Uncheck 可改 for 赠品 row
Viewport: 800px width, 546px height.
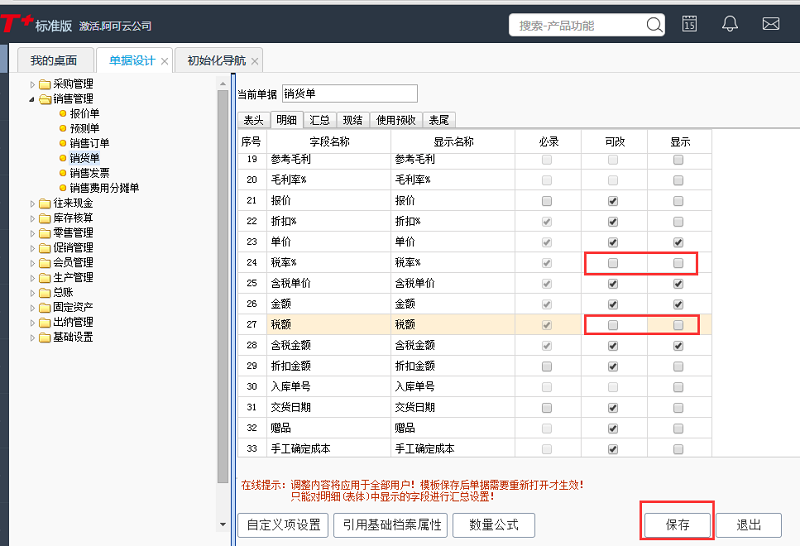coord(613,428)
